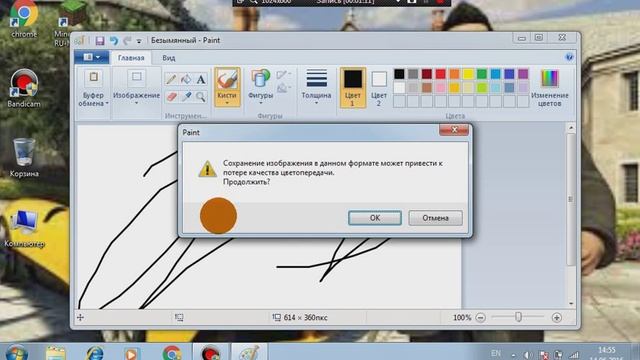Open the Windows Start button
640x360 pixels.
point(17,352)
